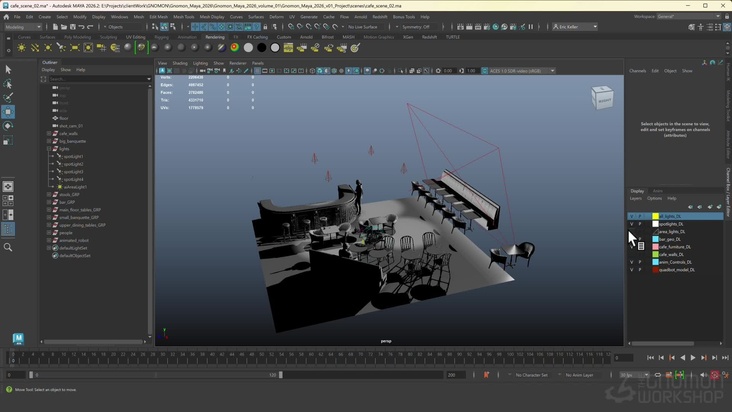The width and height of the screenshot is (732, 412).
Task: Click the green color swatch of cafe_walls_DL
Action: pyautogui.click(x=655, y=254)
